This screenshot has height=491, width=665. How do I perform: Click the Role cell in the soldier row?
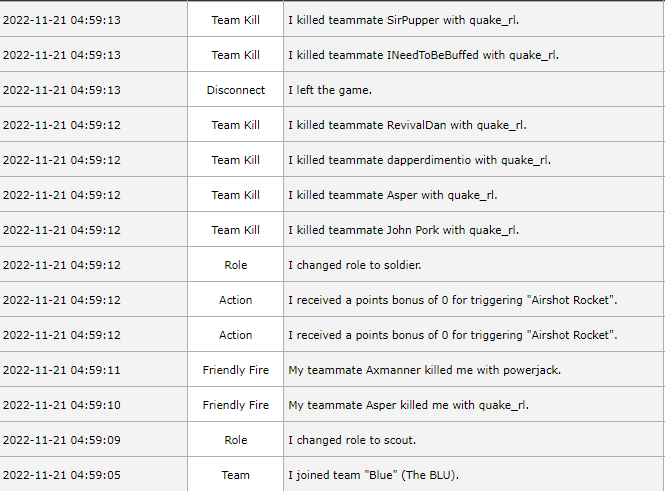tap(236, 265)
